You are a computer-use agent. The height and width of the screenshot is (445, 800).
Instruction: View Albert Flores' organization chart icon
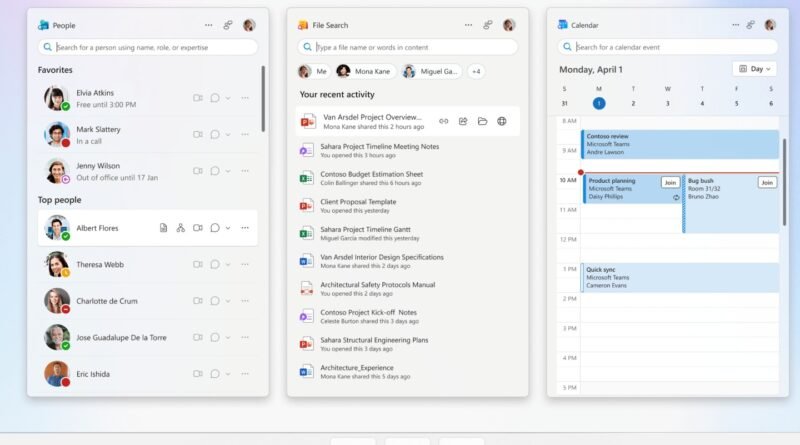pos(181,228)
